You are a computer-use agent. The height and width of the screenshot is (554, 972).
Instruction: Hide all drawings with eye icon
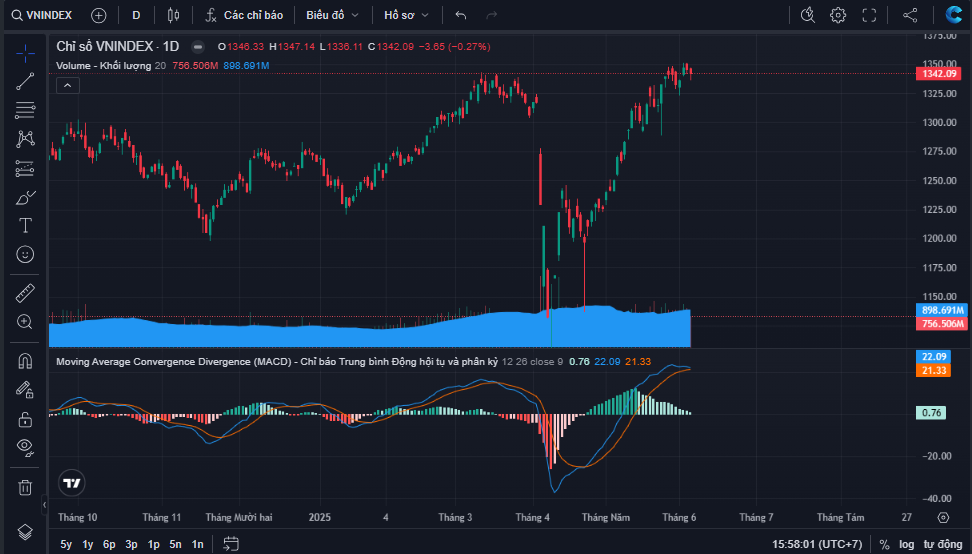tap(25, 447)
